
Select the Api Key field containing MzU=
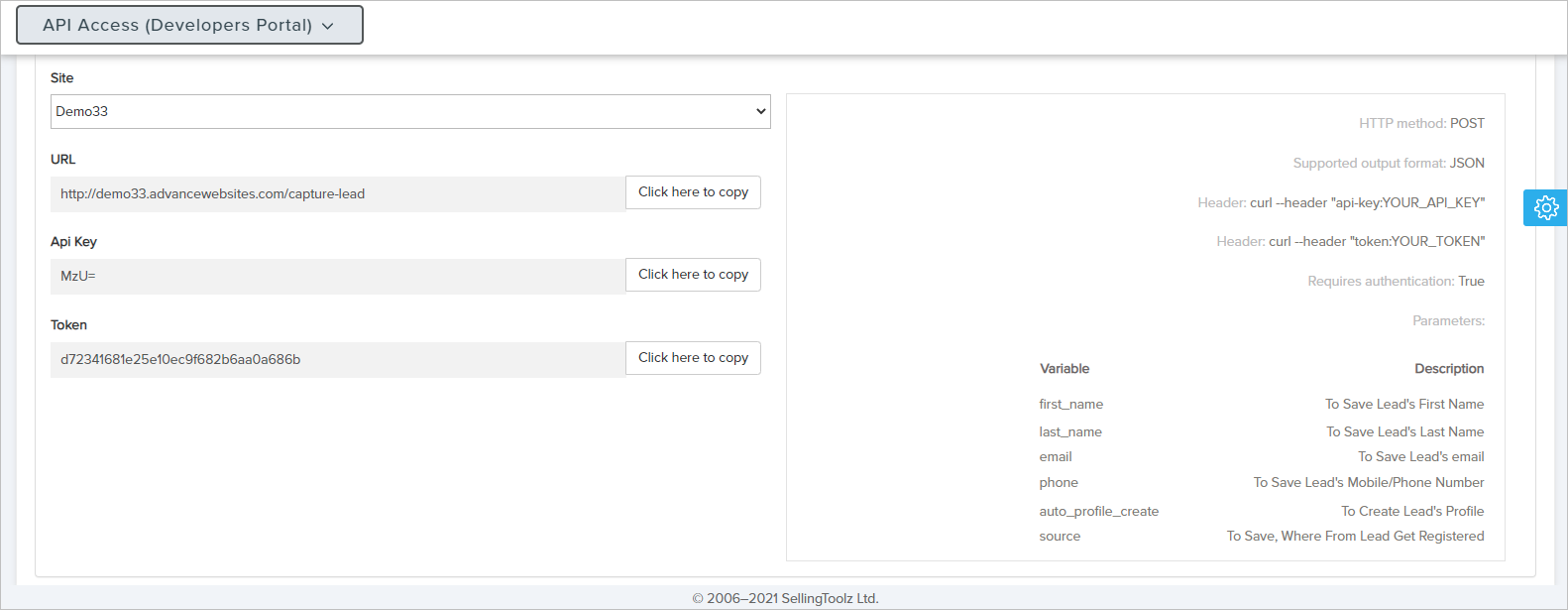coord(337,277)
